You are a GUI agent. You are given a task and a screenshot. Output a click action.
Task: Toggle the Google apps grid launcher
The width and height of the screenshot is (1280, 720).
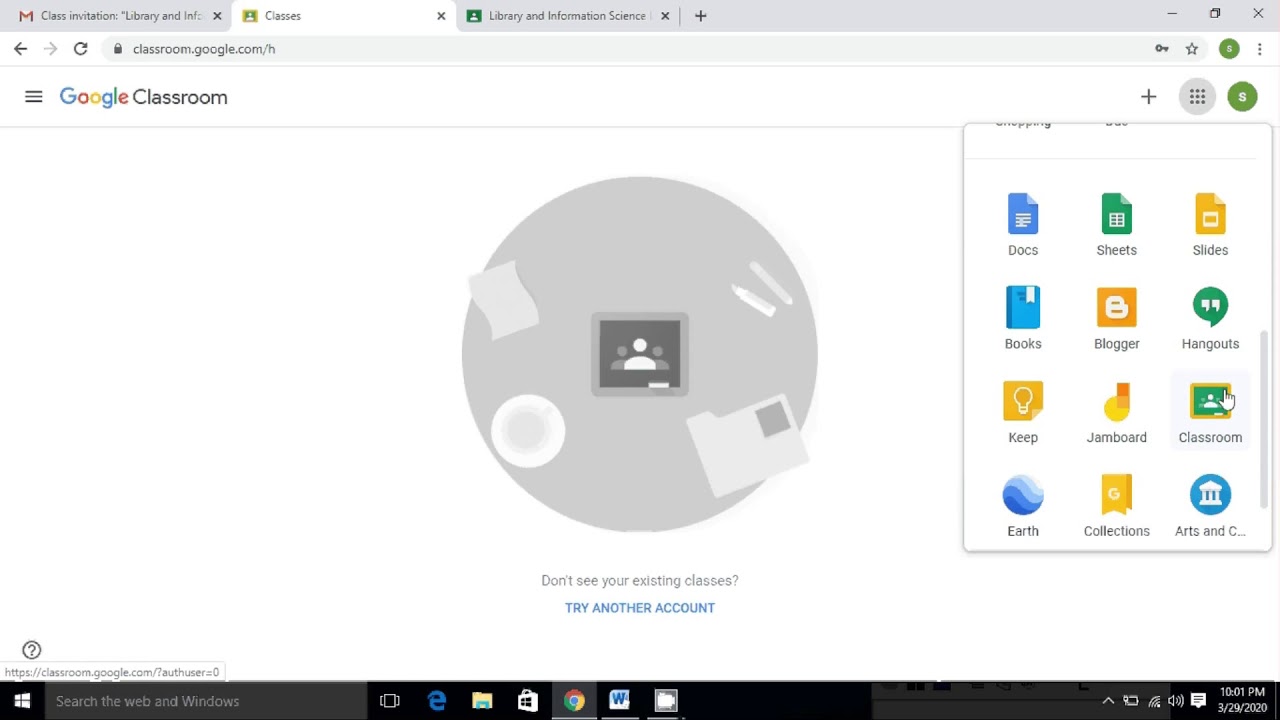pos(1197,97)
